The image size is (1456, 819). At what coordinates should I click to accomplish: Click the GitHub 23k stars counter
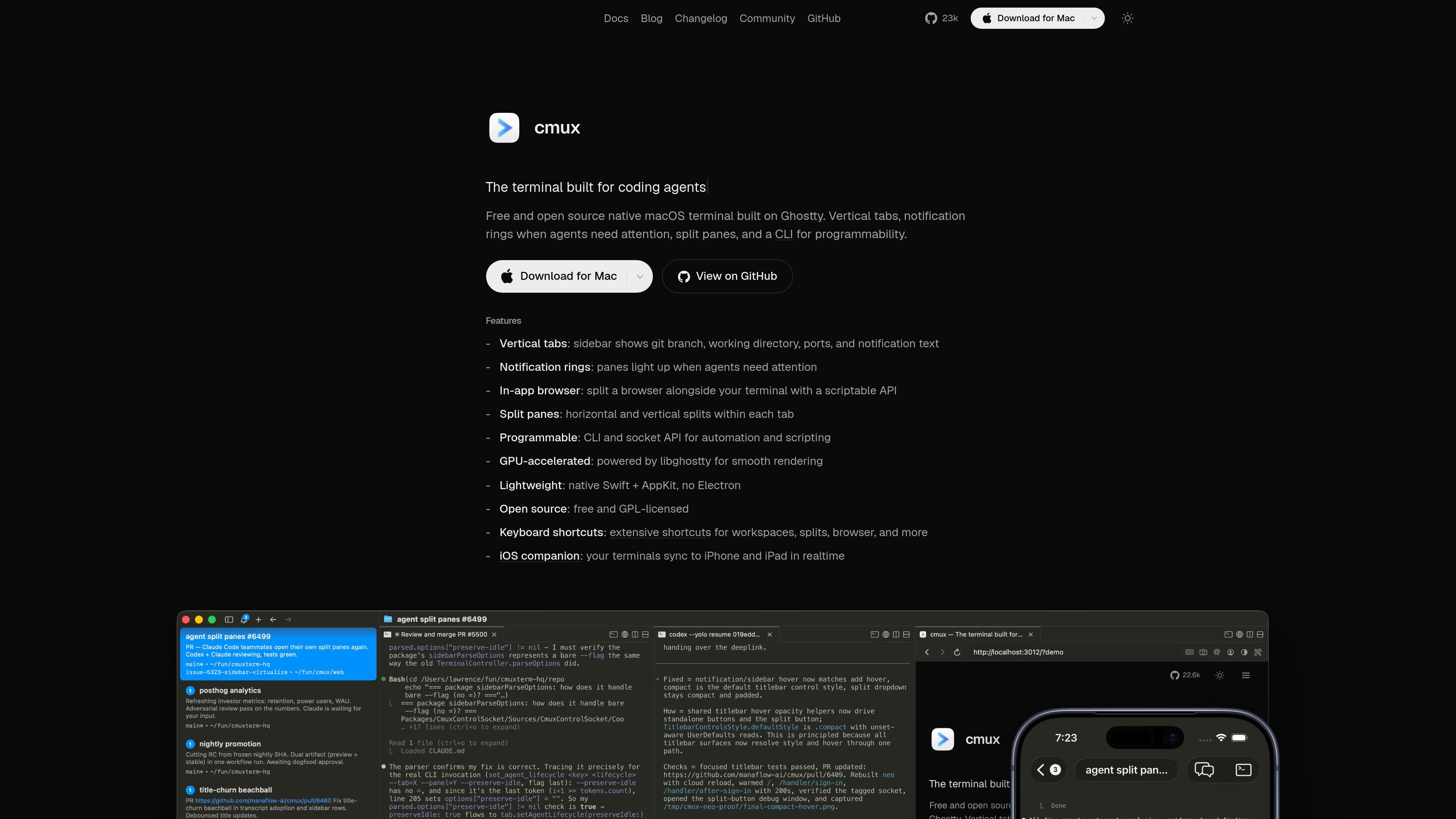[941, 18]
